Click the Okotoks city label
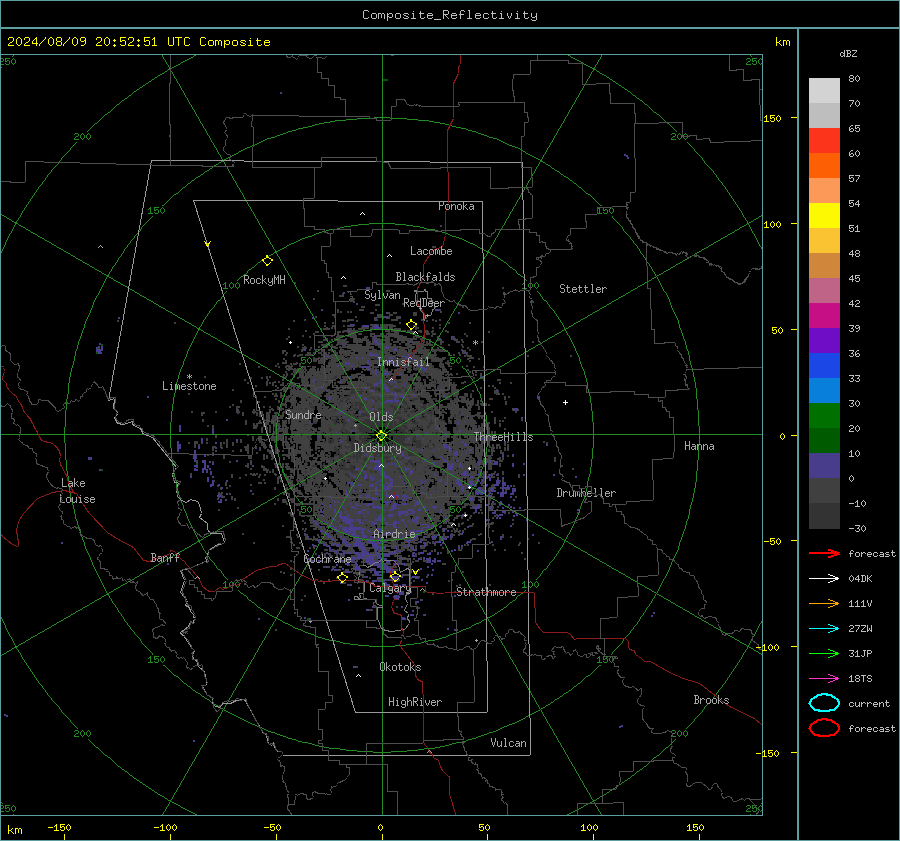Viewport: 900px width, 841px height. 401,667
